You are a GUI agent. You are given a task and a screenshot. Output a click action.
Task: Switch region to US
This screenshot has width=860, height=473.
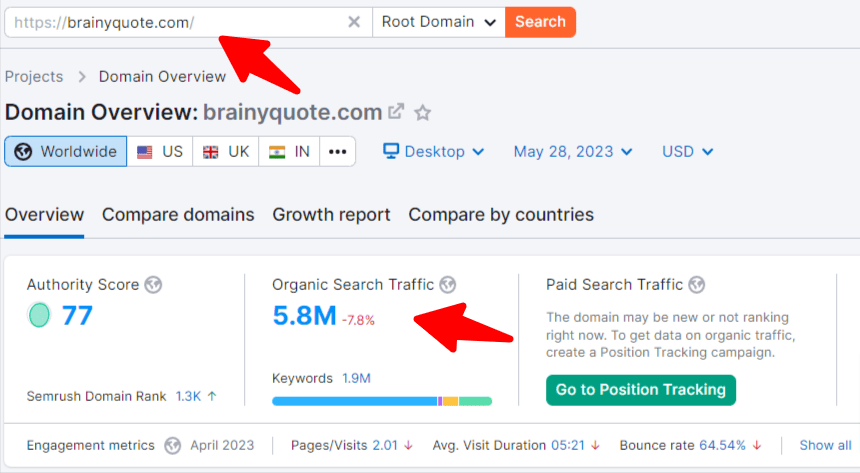pos(160,152)
